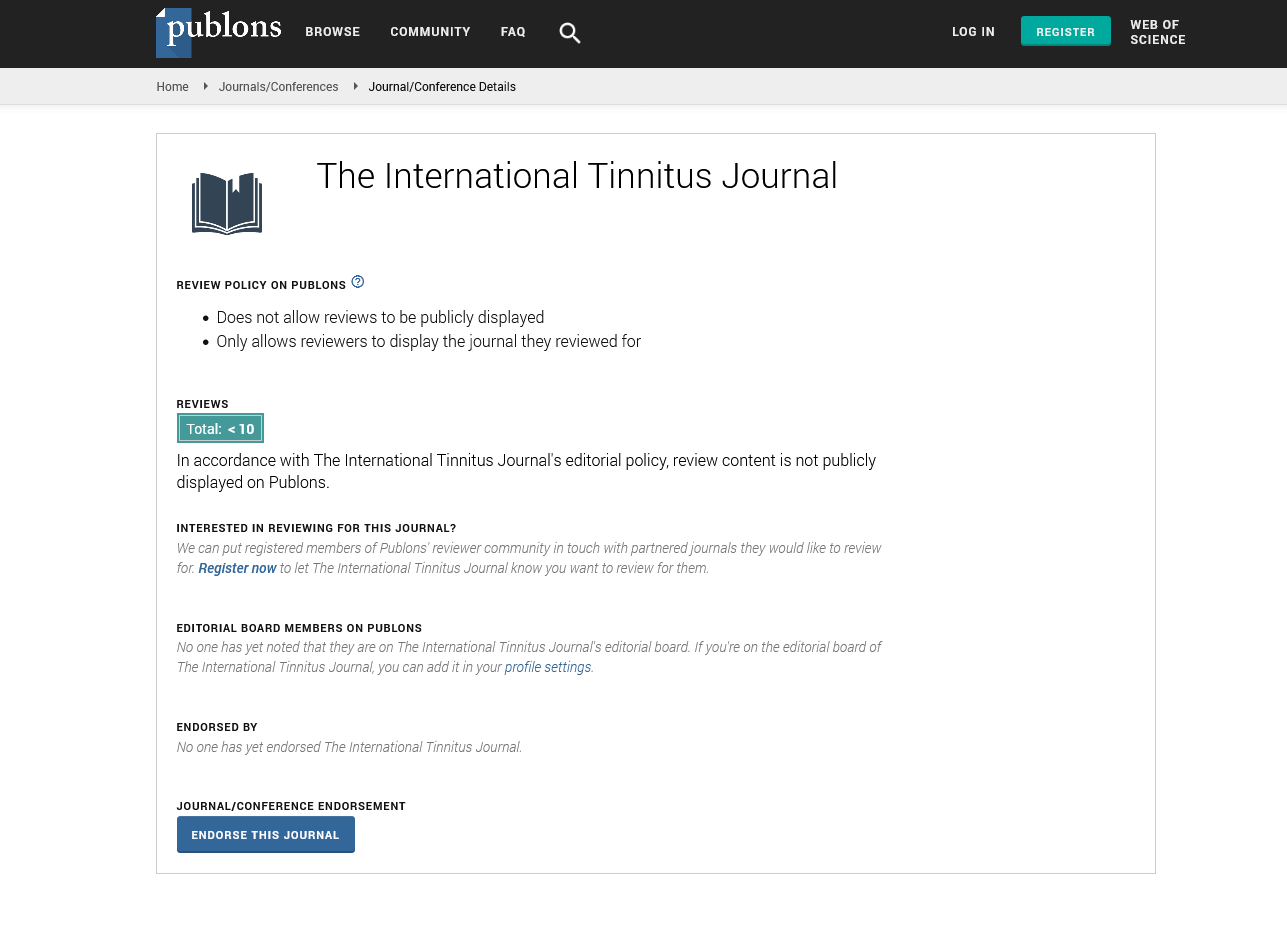
Task: Click The International Tinnitus Journal heading
Action: [576, 176]
